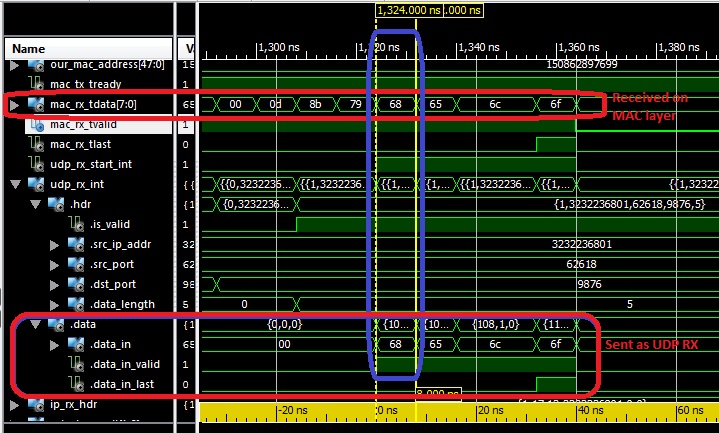Click the 6c value in mac_rx_tdata waveform
This screenshot has height=433, width=719.
500,103
